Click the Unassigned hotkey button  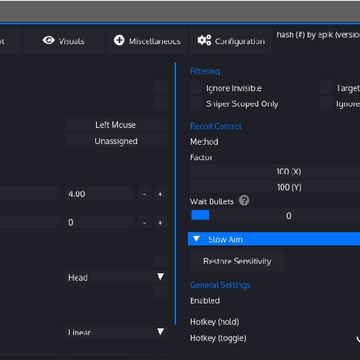pyautogui.click(x=116, y=141)
